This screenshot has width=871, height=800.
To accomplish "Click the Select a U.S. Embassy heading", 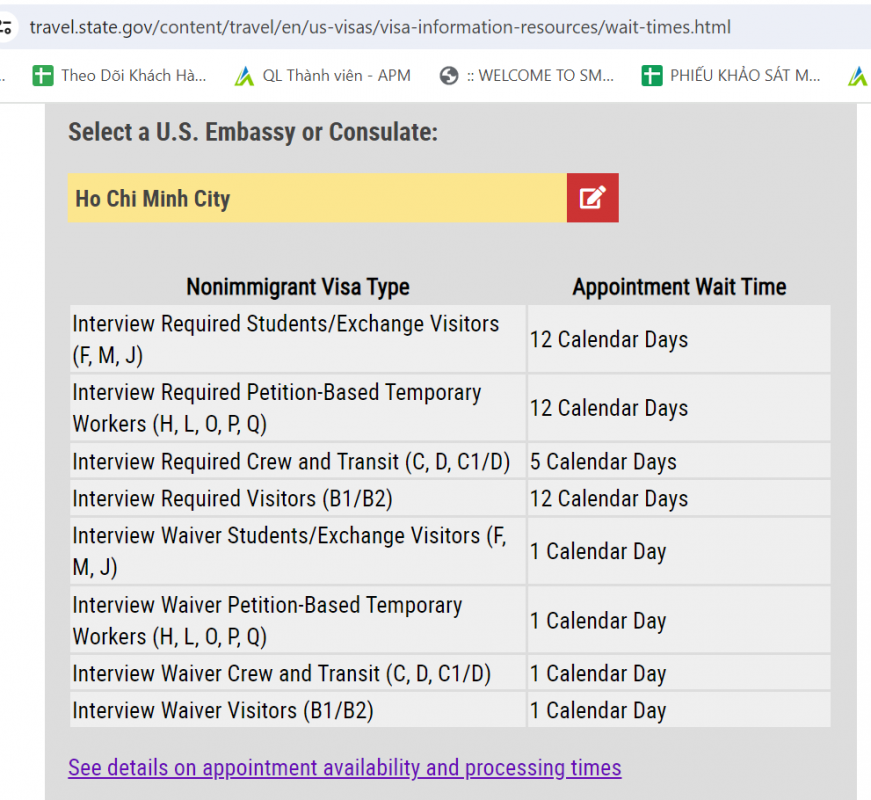I will (253, 132).
